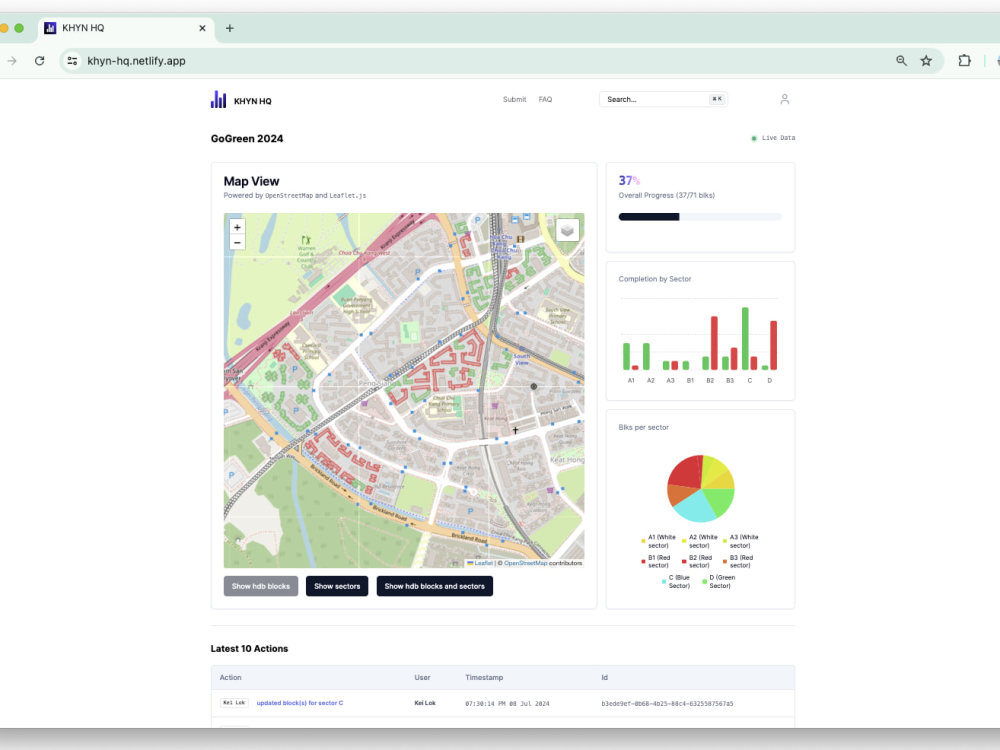Click the red bar for sector B2
1000x750 pixels.
(x=714, y=343)
